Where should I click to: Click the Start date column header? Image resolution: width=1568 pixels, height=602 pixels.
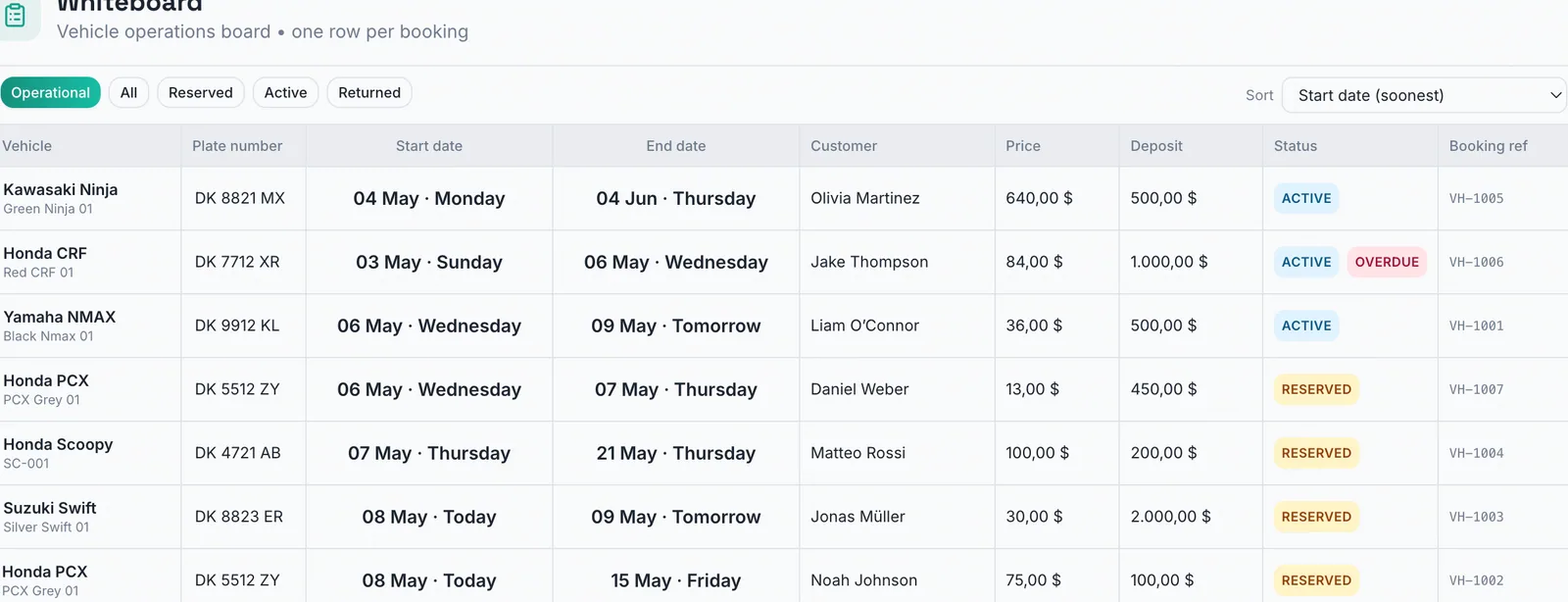point(429,146)
